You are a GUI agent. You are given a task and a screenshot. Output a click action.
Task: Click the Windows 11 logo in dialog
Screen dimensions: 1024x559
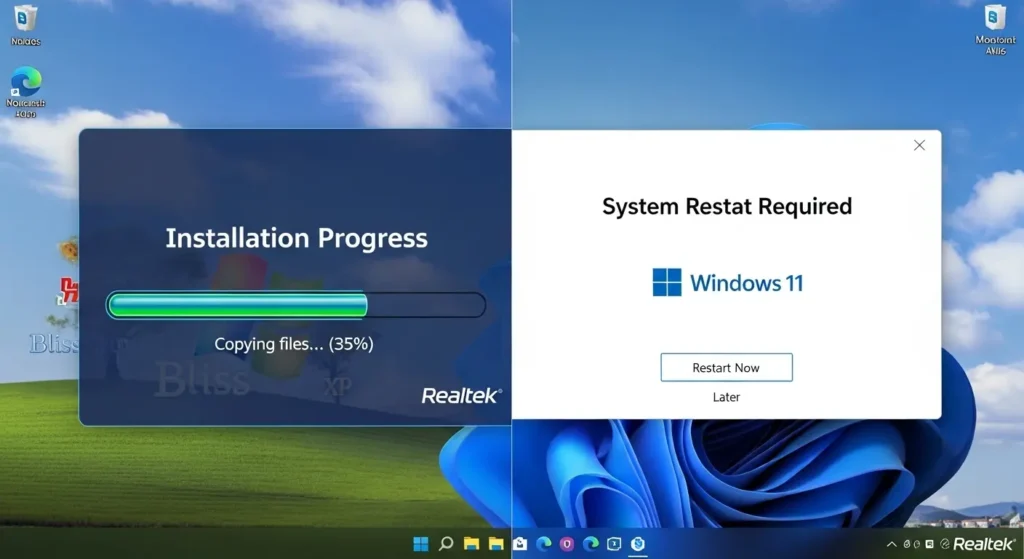coord(728,283)
